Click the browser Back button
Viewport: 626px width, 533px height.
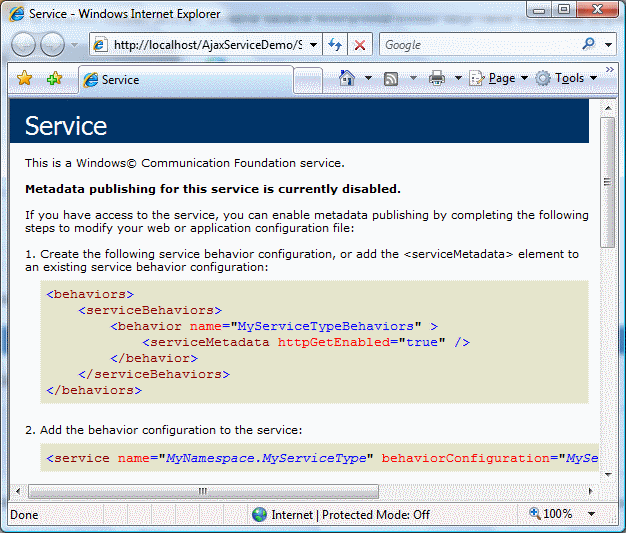[24, 45]
